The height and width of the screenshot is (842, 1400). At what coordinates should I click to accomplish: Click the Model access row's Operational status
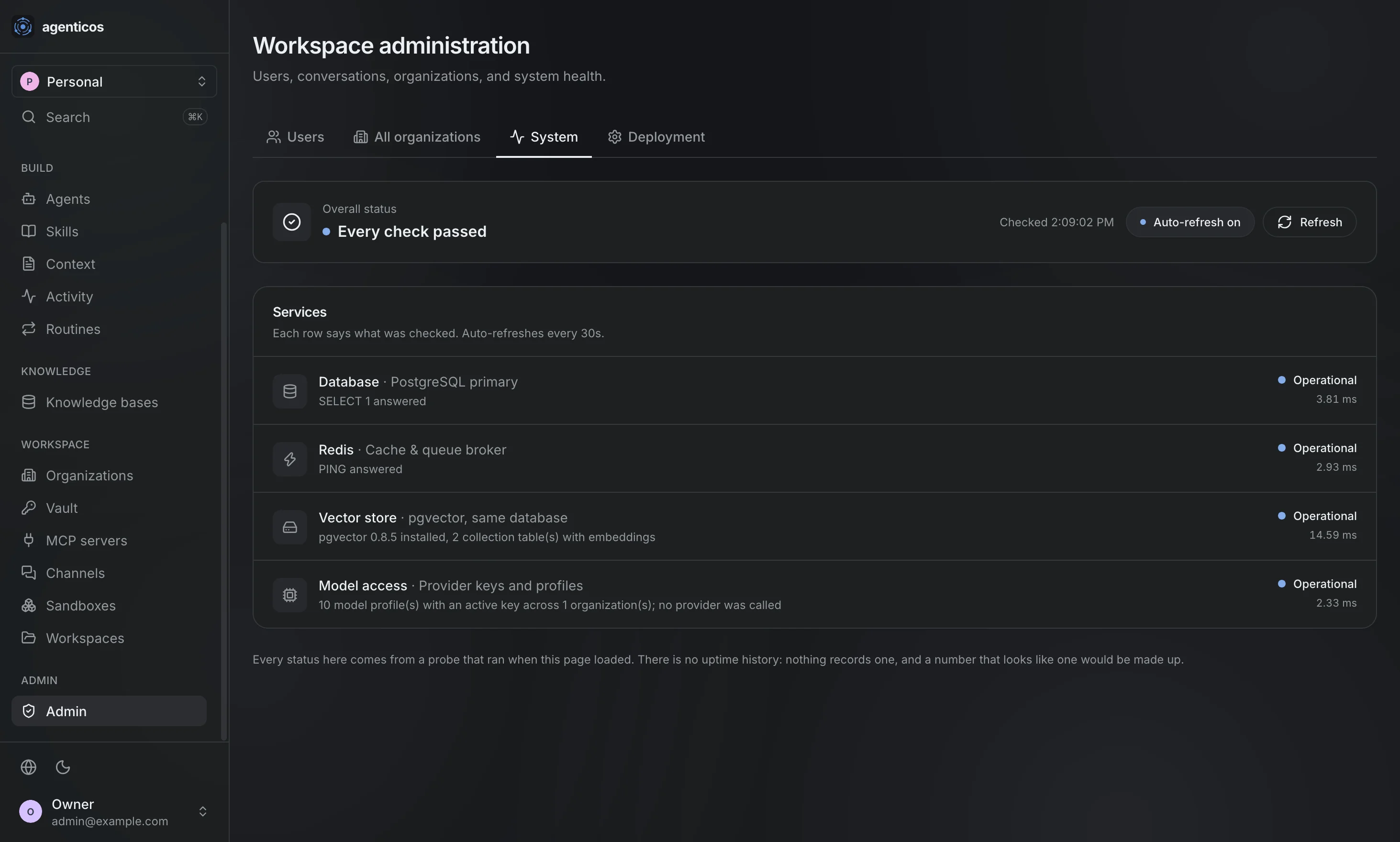coord(1317,584)
